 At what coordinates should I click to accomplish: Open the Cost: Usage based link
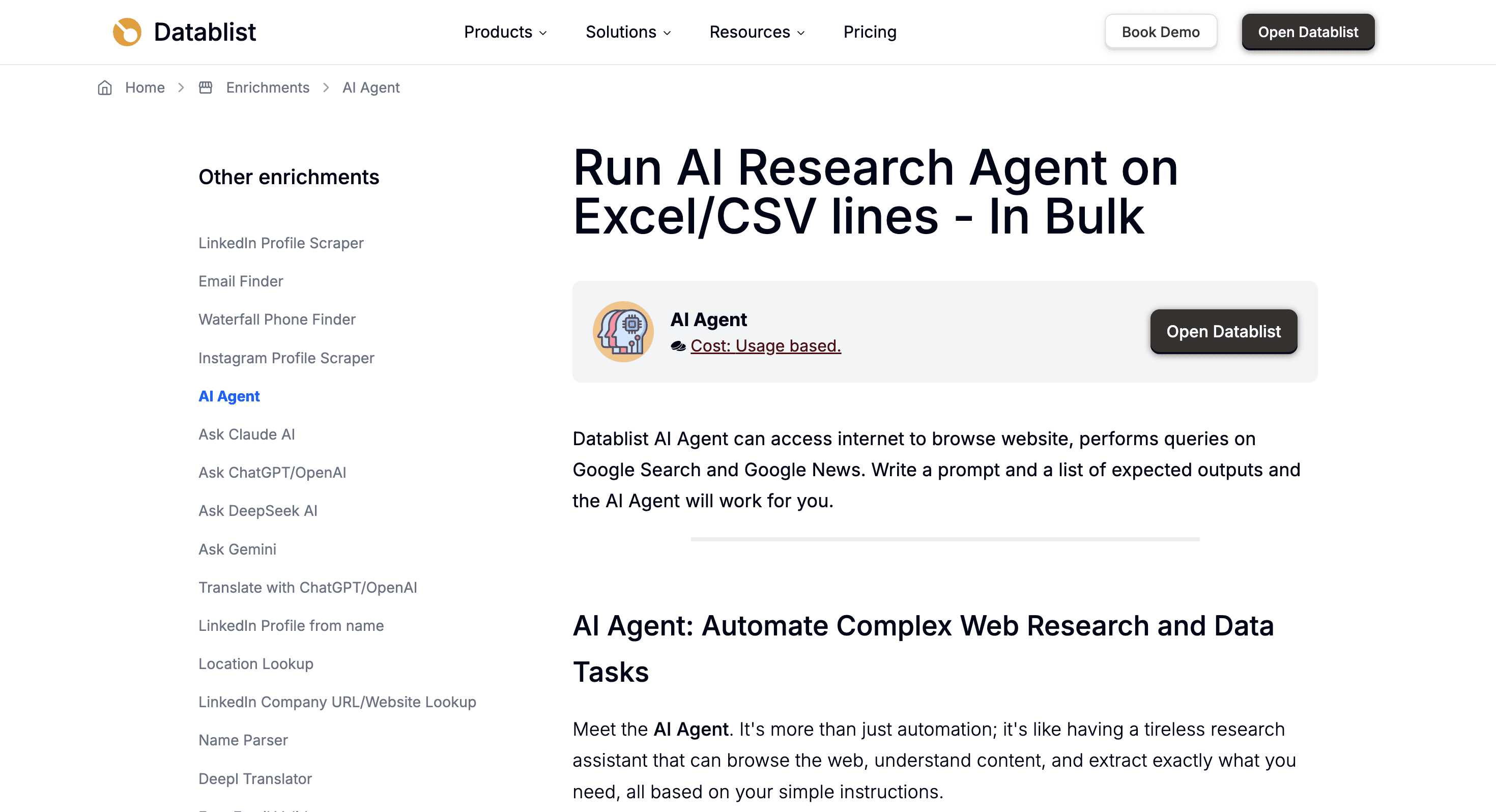(x=765, y=346)
